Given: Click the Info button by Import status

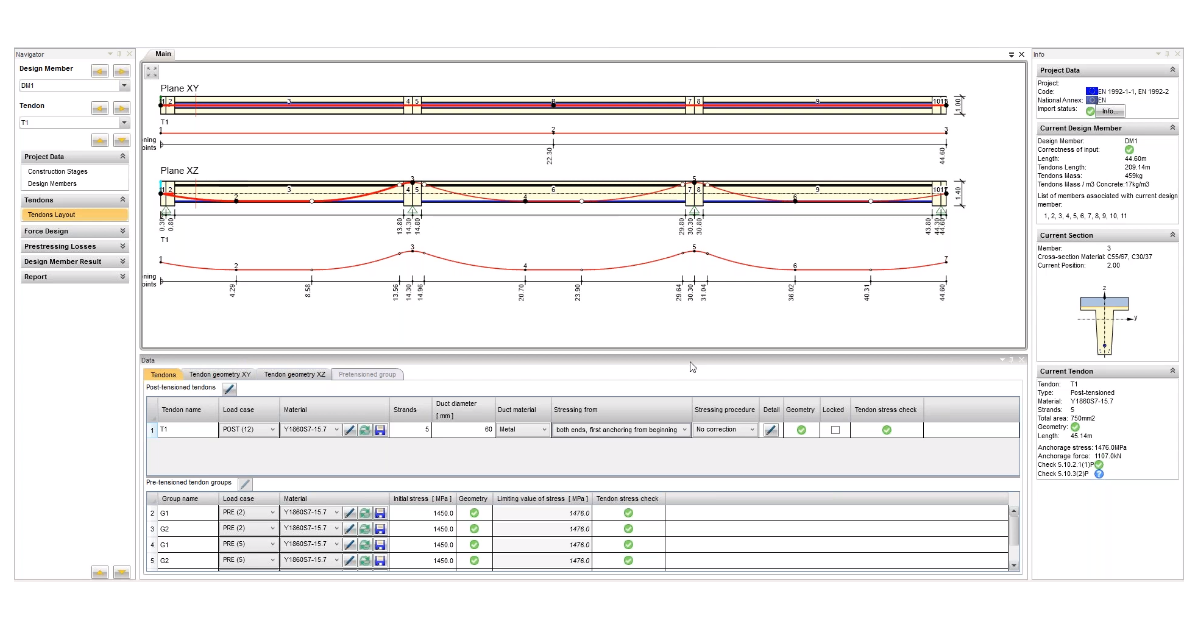Looking at the screenshot, I should point(1107,111).
